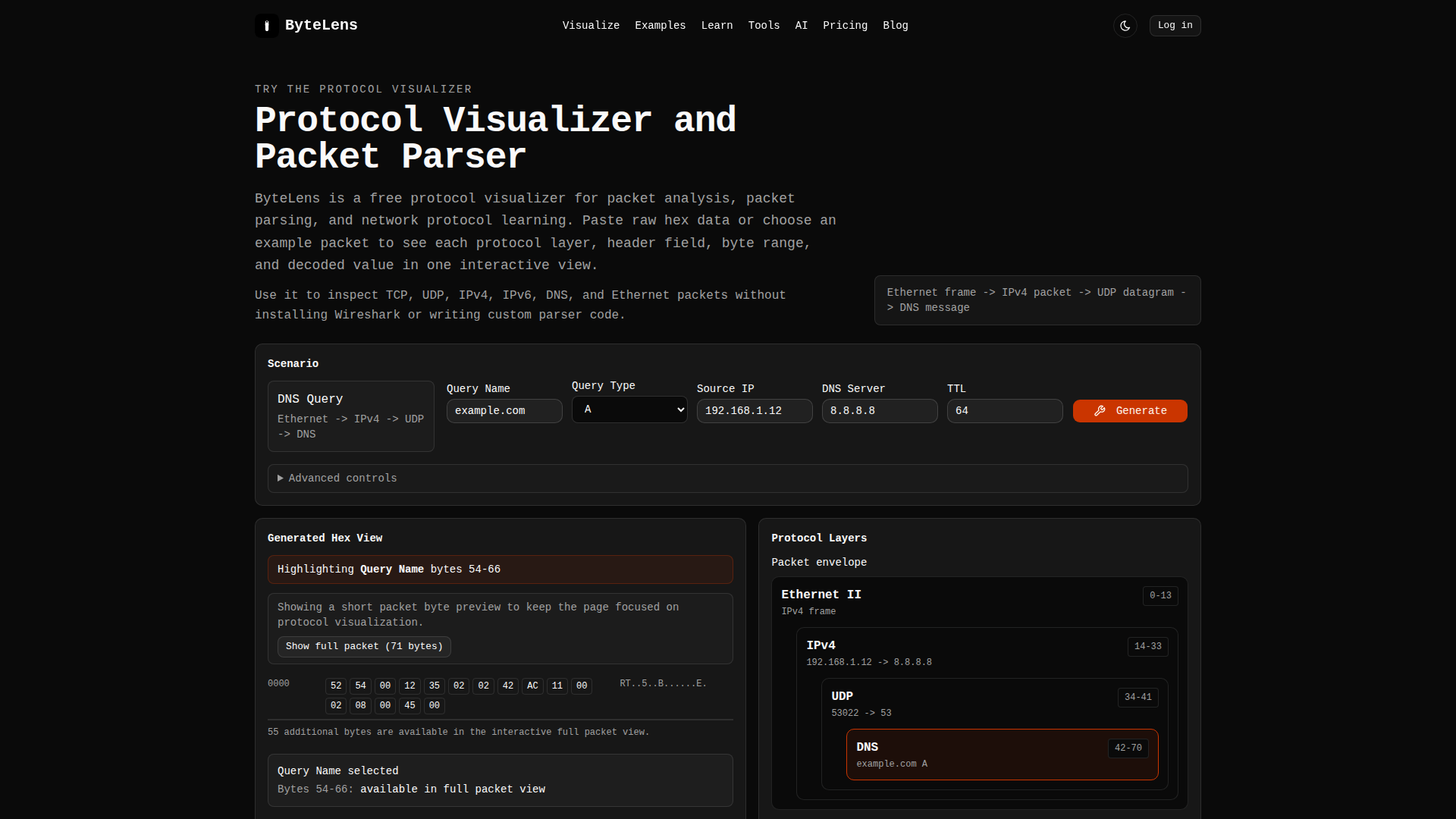
Task: Click hex byte 08 in second row
Action: [x=360, y=706]
